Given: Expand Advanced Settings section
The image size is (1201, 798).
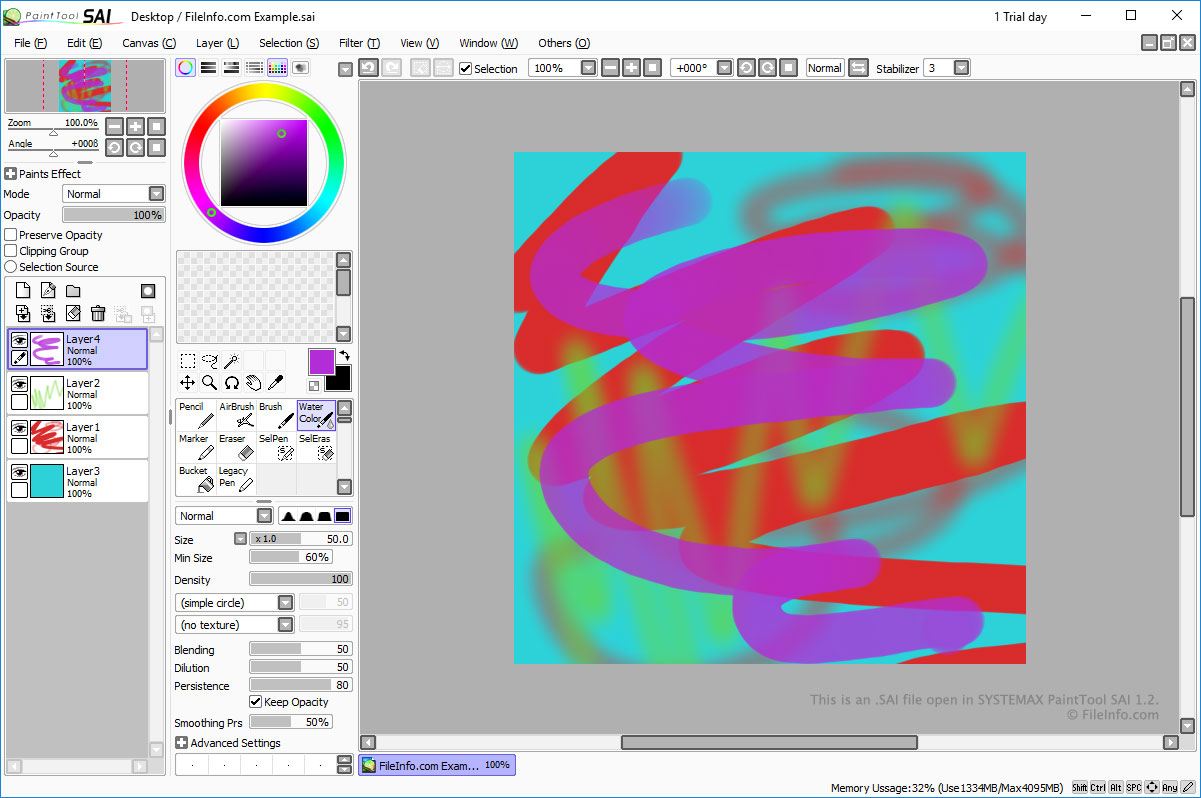Looking at the screenshot, I should click(181, 743).
